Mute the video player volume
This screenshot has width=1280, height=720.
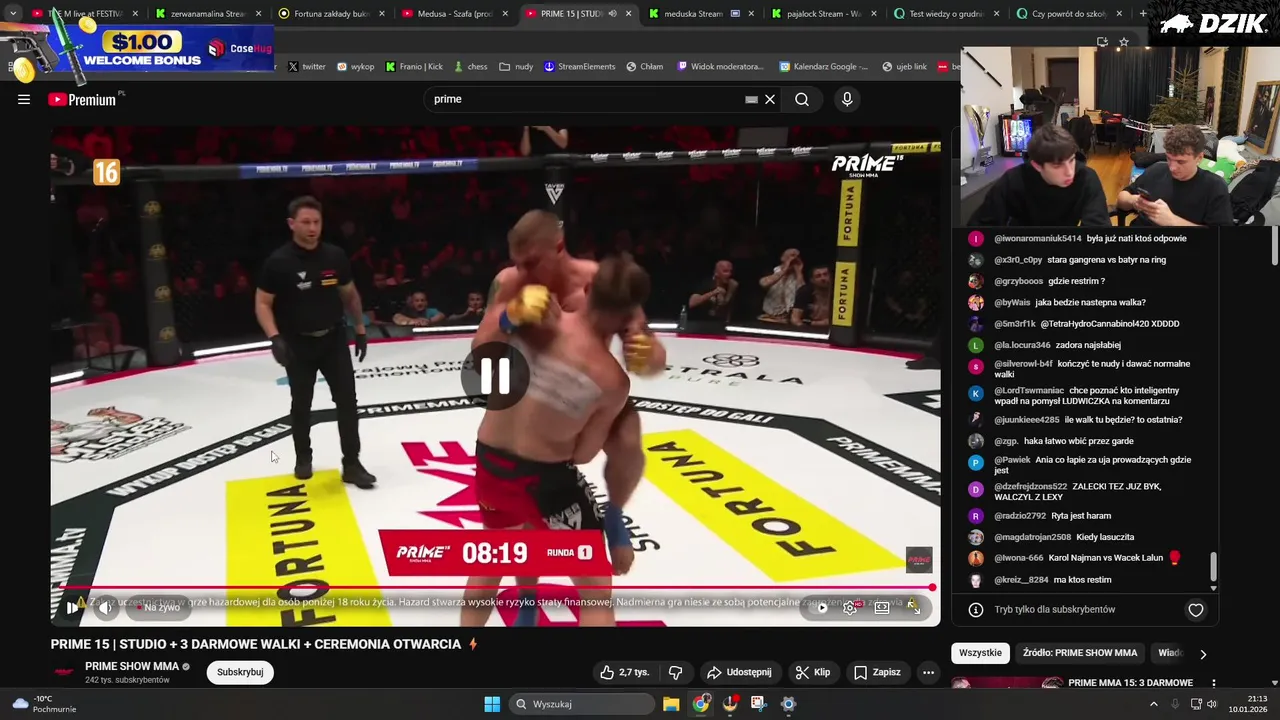pyautogui.click(x=105, y=607)
